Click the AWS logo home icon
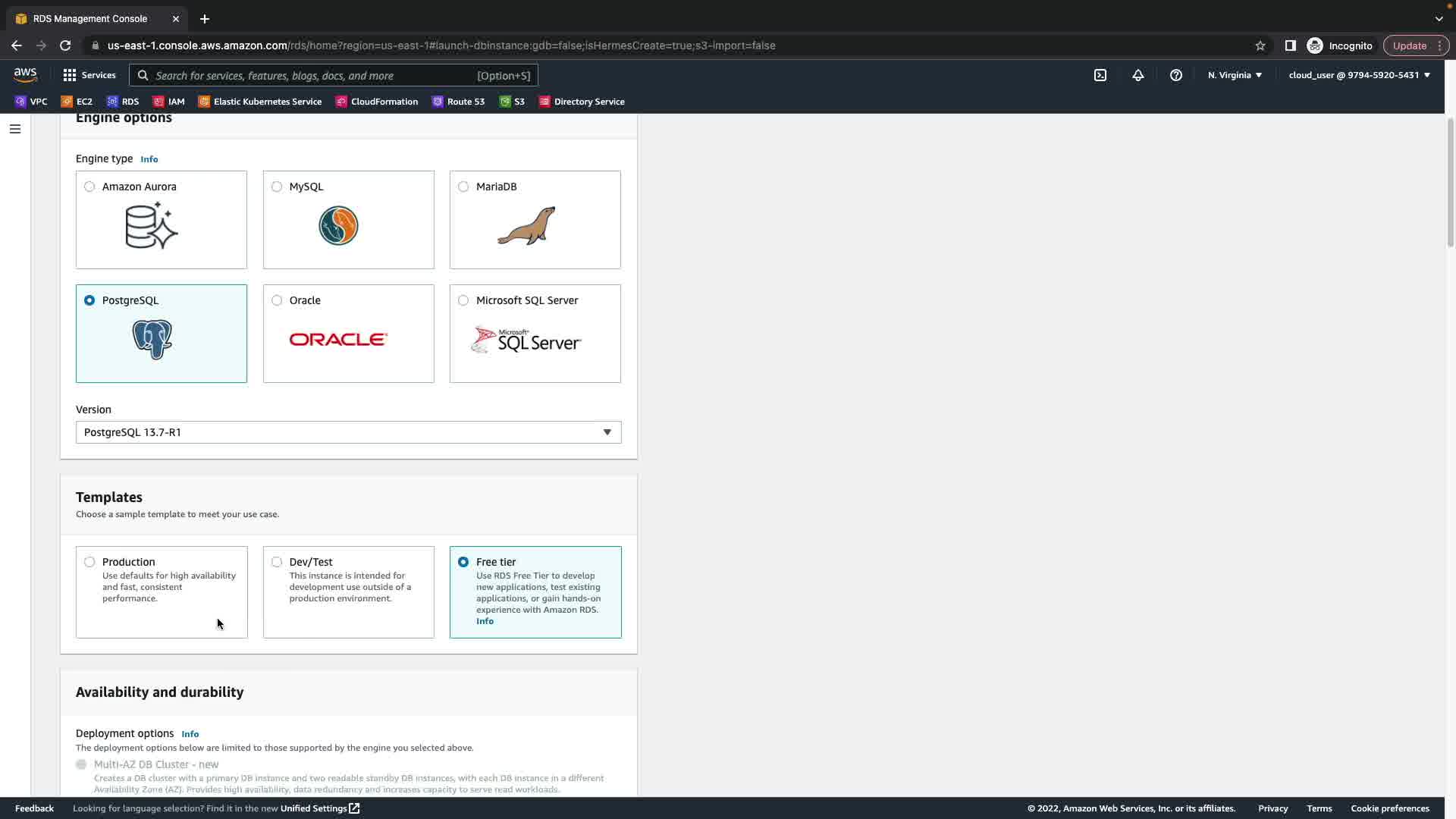 click(25, 74)
